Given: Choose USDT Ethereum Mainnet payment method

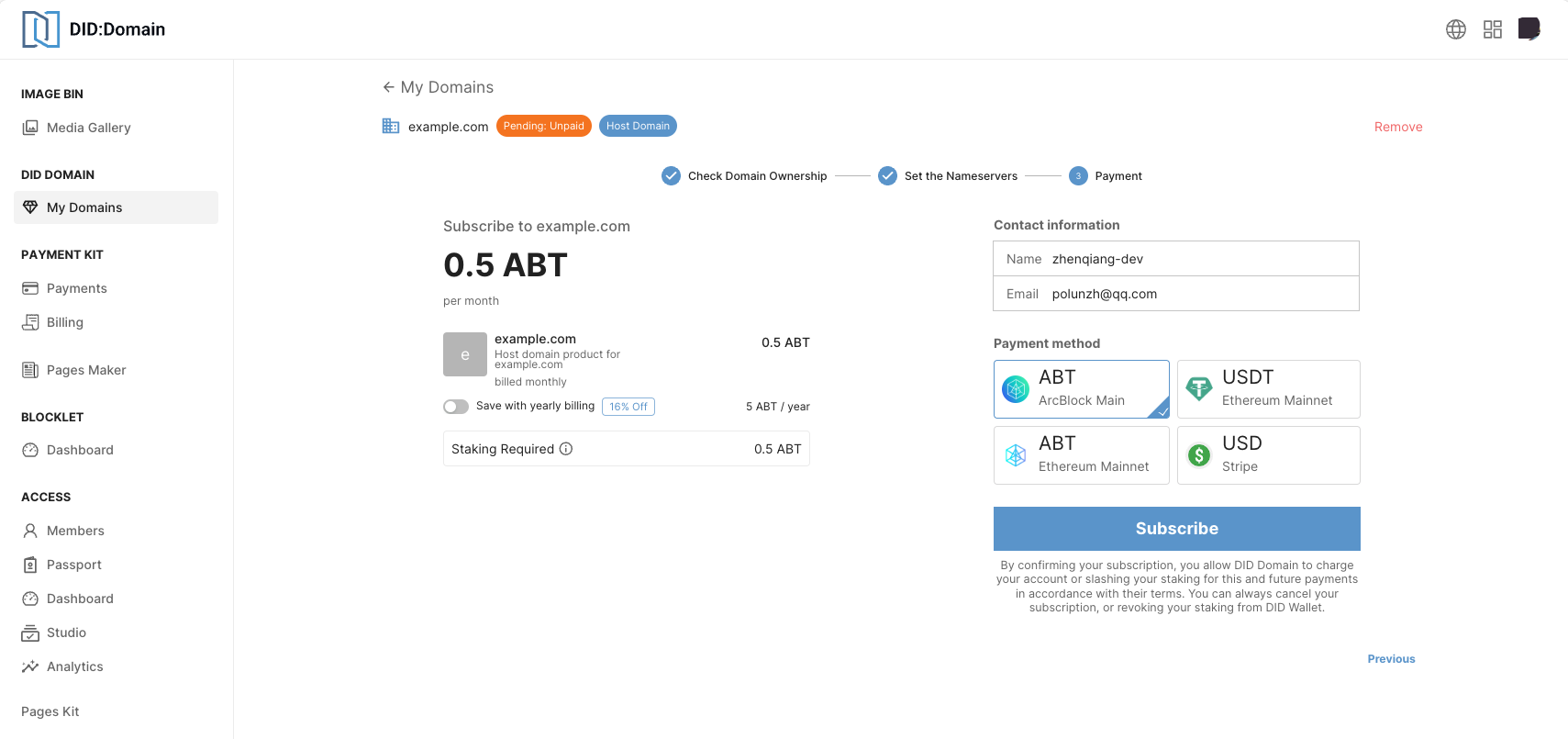Looking at the screenshot, I should 1268,389.
